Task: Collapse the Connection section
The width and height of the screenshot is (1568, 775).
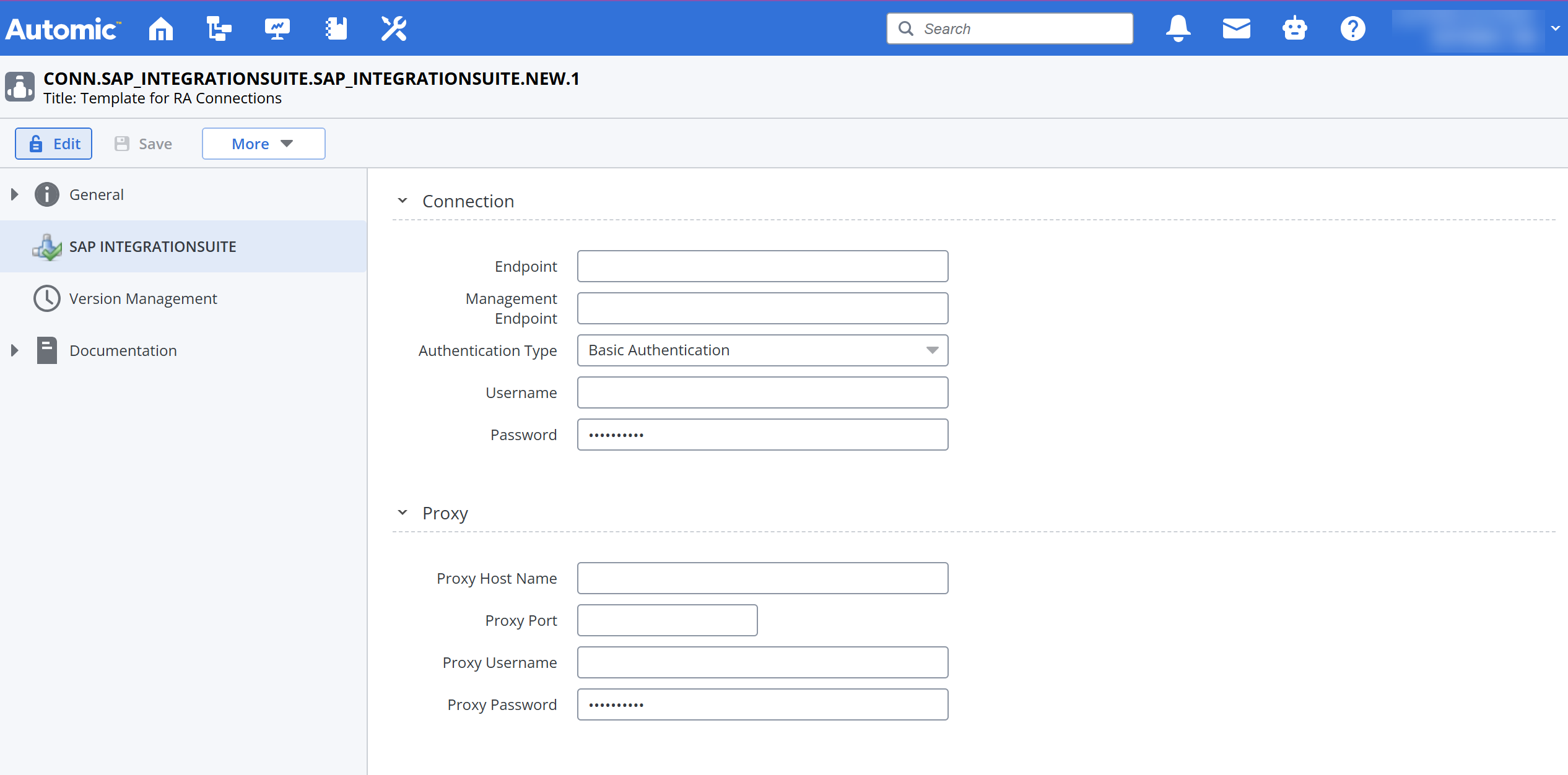Action: point(403,201)
